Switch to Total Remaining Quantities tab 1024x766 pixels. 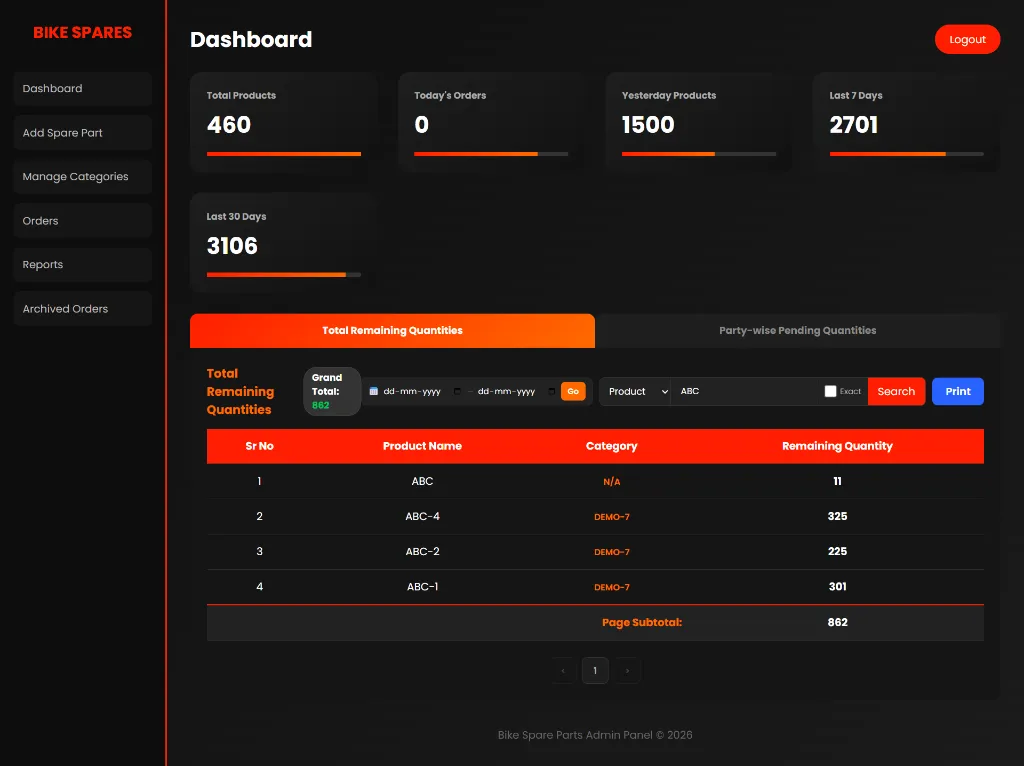pos(392,330)
